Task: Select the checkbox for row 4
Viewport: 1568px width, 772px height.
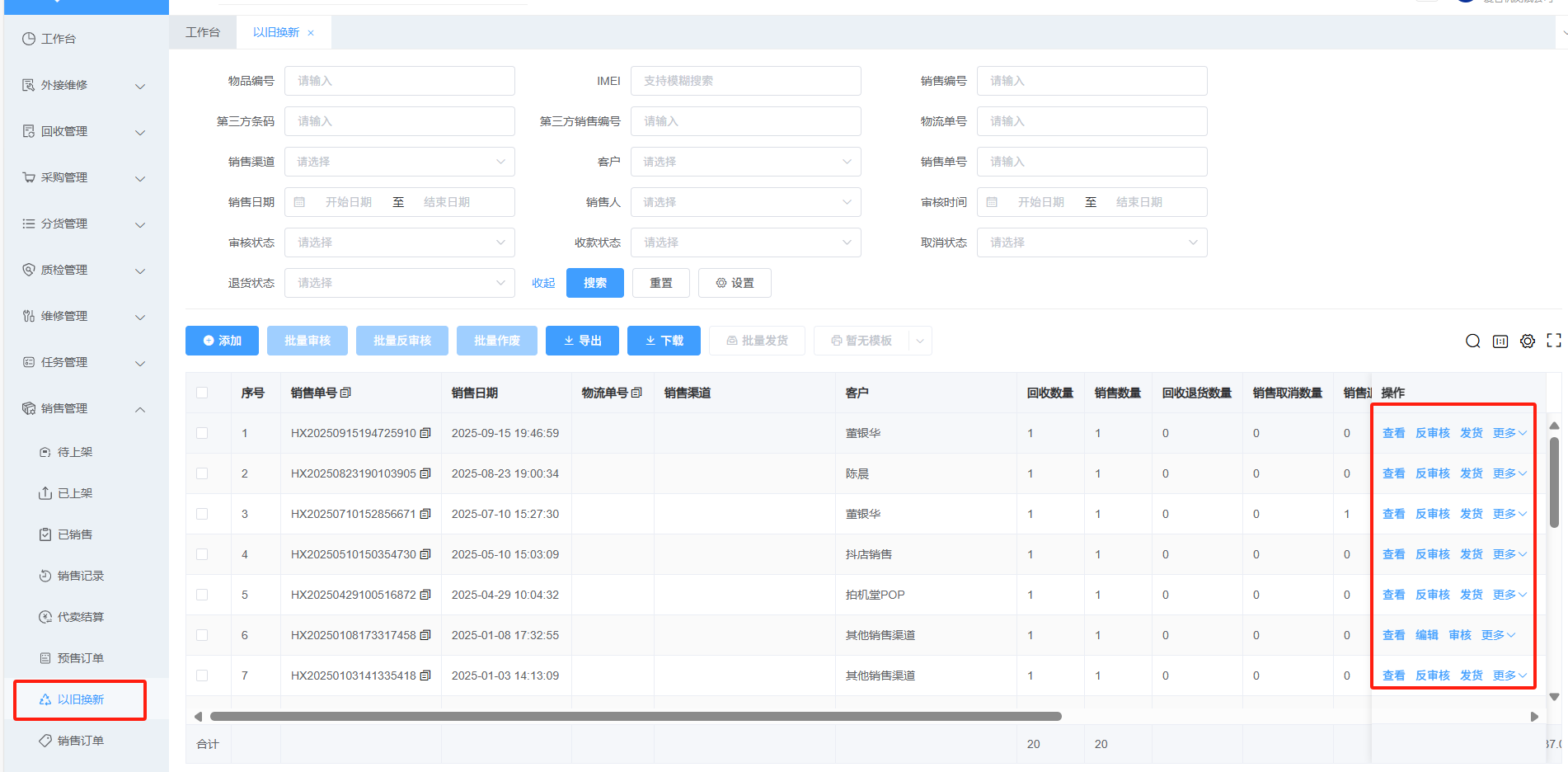Action: click(x=202, y=554)
